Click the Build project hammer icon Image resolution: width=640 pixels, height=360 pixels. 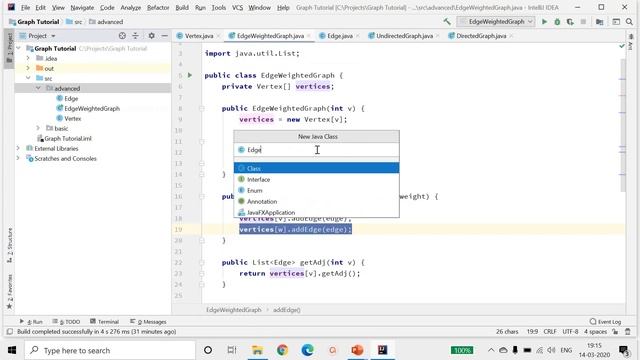pos(447,22)
